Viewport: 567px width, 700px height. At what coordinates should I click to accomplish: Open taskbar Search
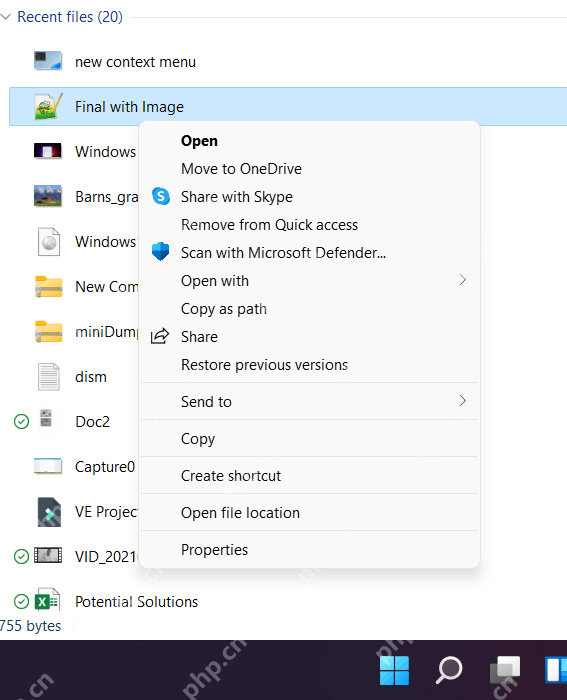coord(449,670)
